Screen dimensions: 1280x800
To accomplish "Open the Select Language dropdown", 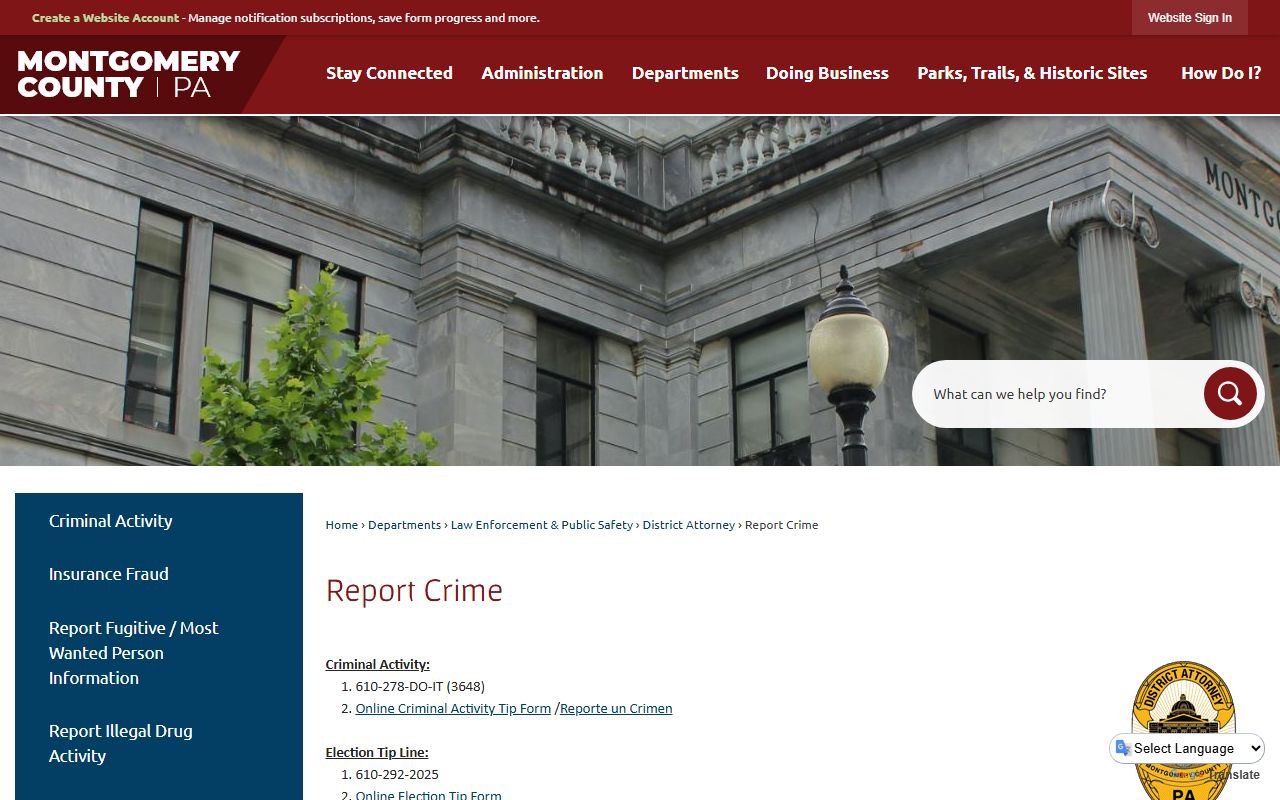I will point(1187,748).
